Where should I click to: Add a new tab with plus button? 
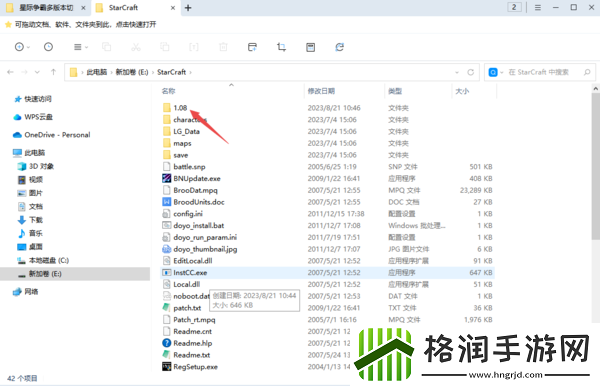[x=188, y=8]
